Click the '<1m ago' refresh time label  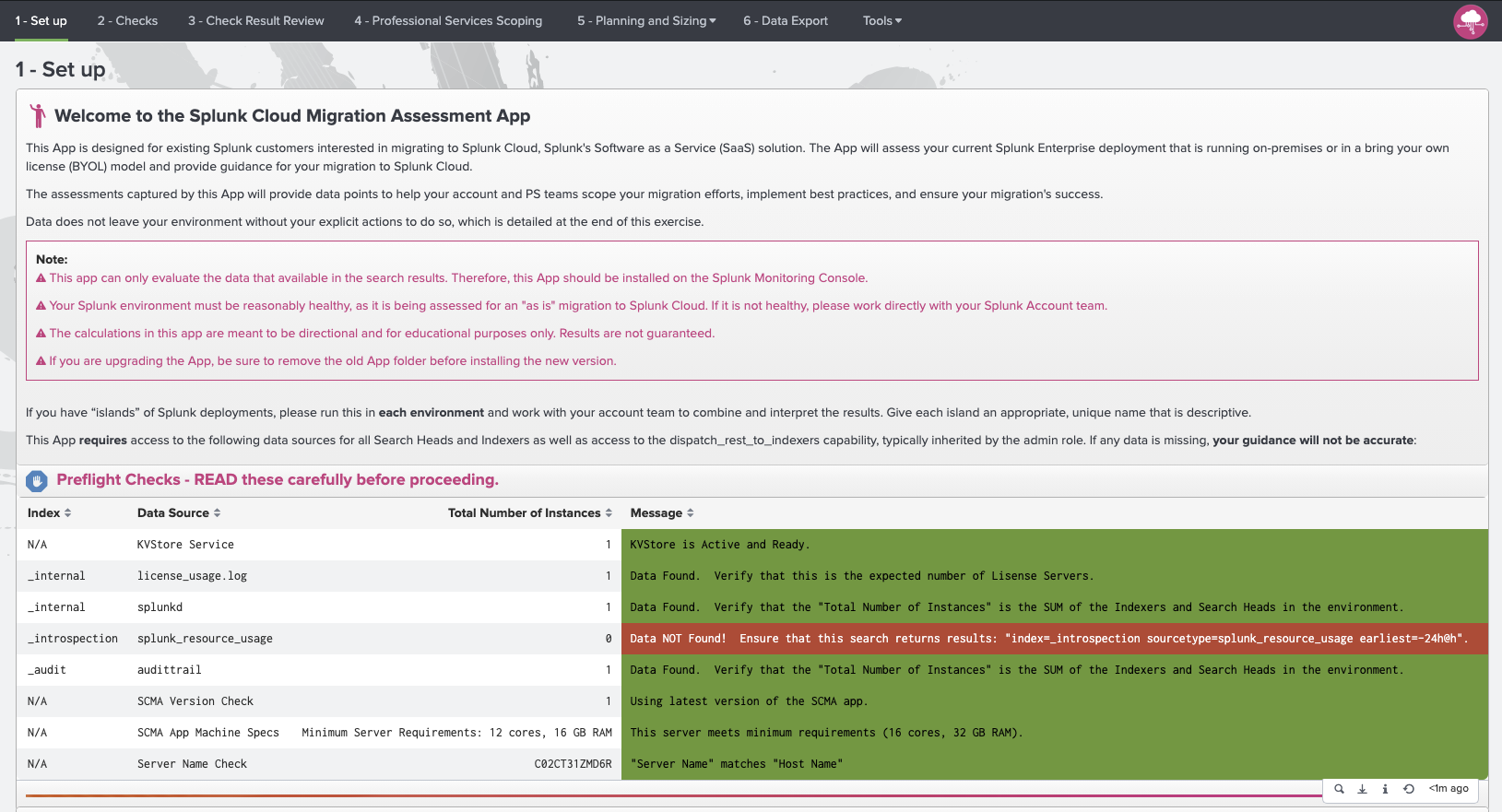click(x=1449, y=789)
